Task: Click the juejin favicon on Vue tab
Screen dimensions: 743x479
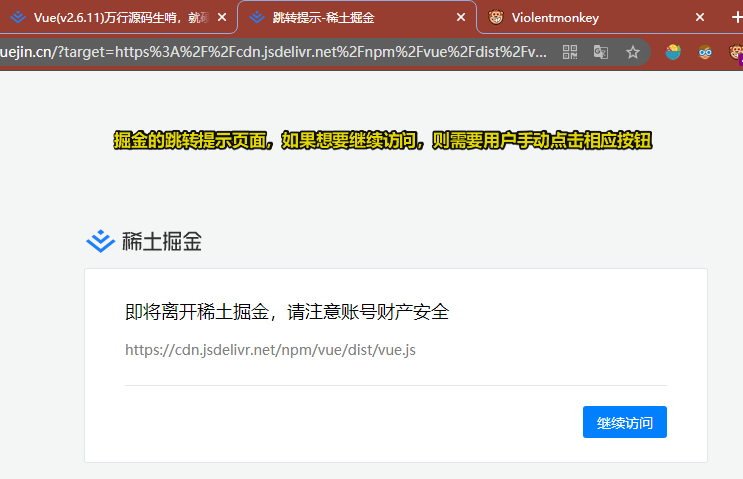Action: (x=18, y=18)
